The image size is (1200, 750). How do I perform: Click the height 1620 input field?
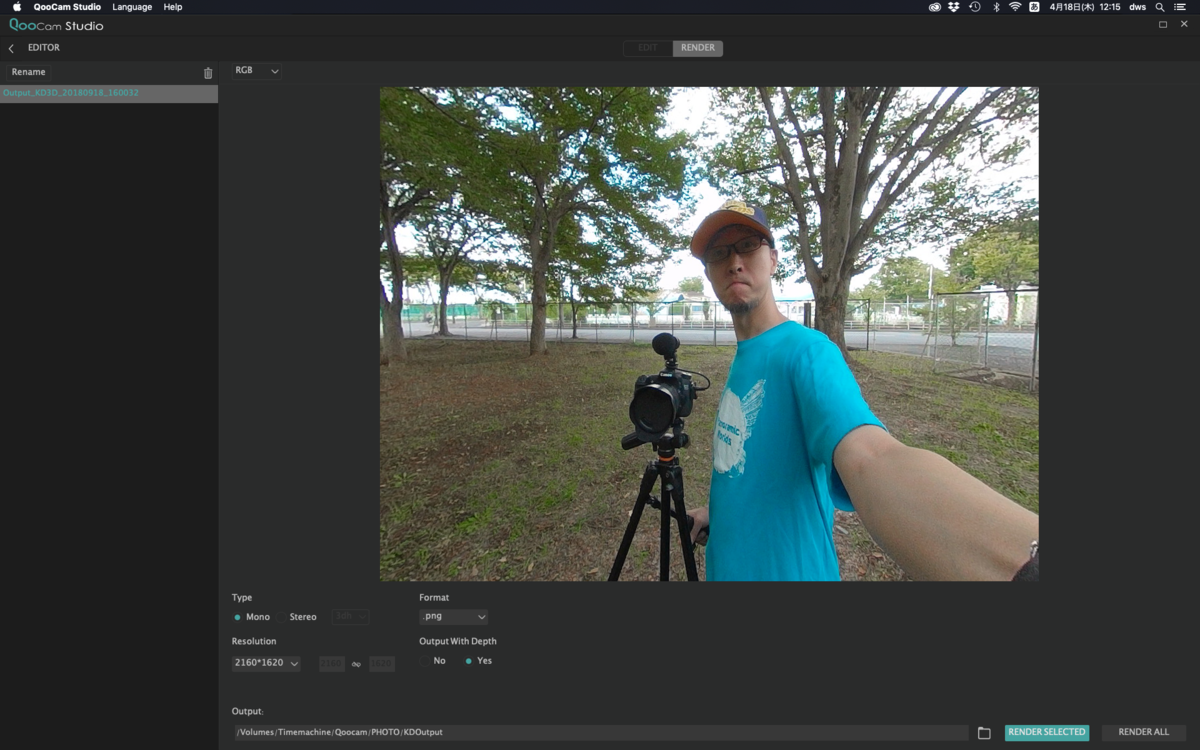[382, 664]
